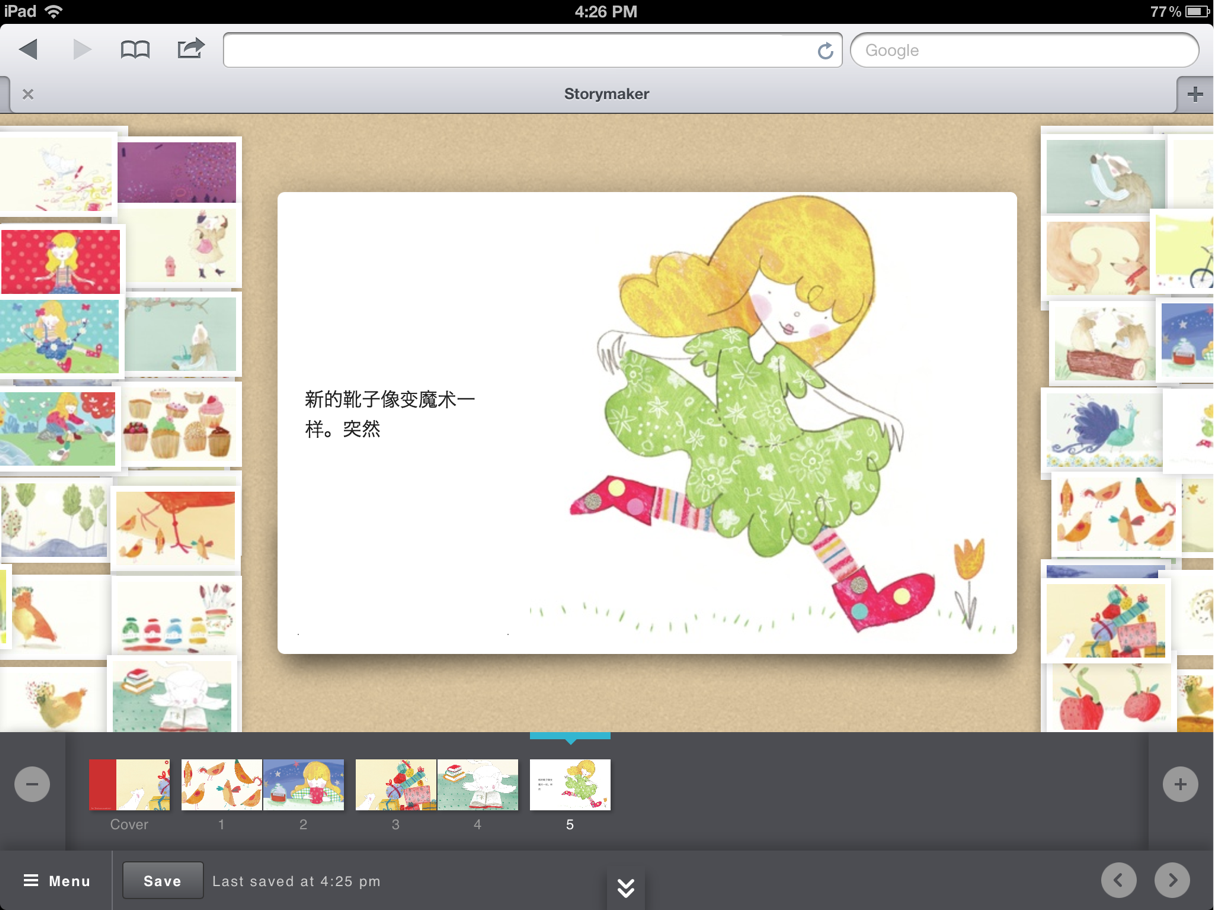Tap the battery indicator icon
This screenshot has height=910, width=1214.
(1196, 12)
